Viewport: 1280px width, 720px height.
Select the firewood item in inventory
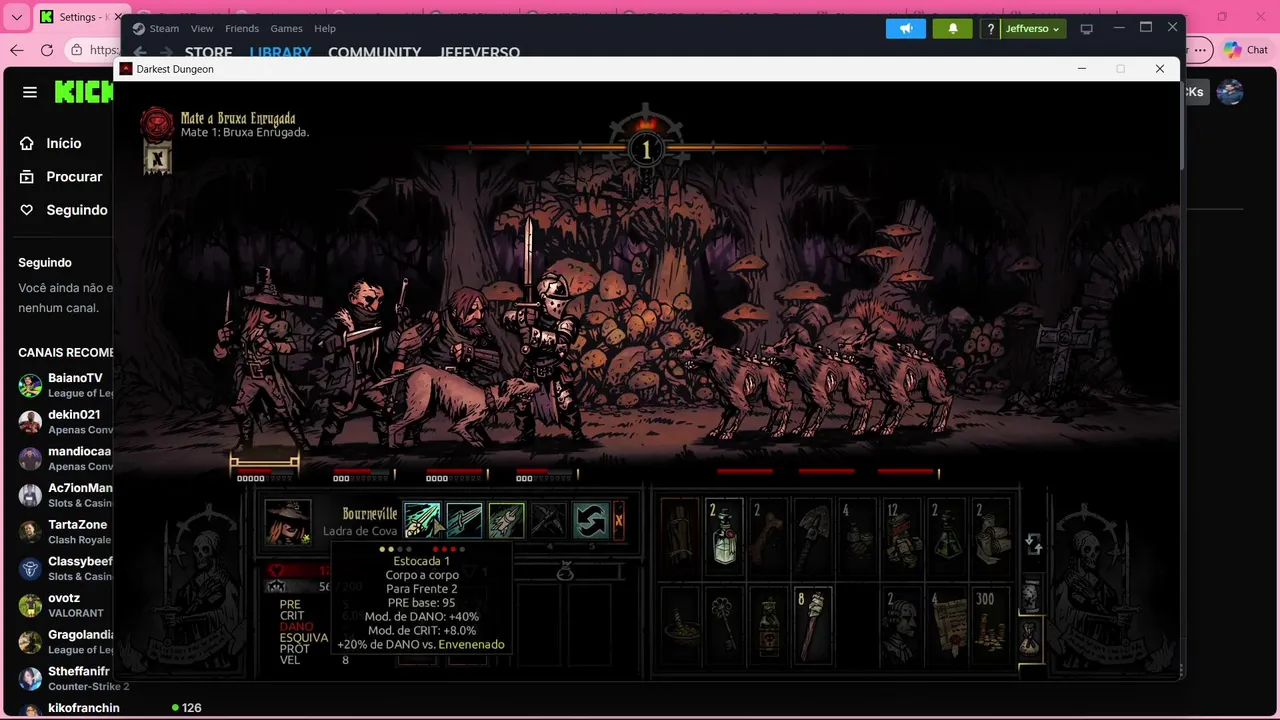680,537
